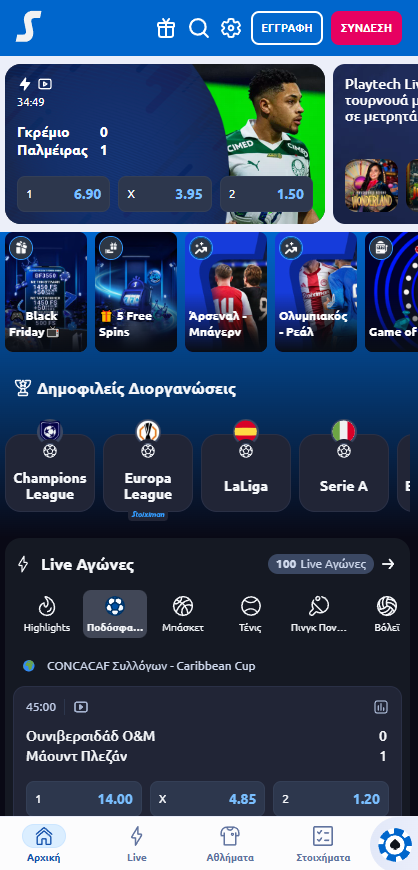Click the Stoiximan S logo
The height and width of the screenshot is (870, 418).
28,27
